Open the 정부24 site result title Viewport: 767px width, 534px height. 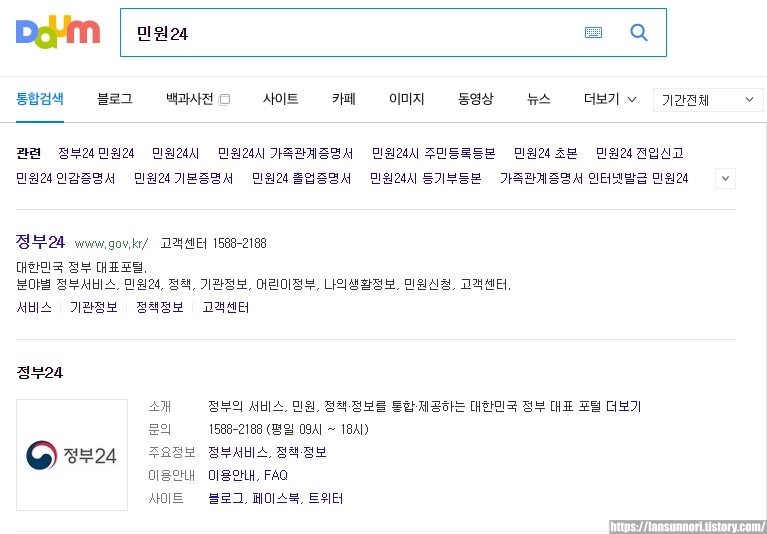(x=40, y=242)
